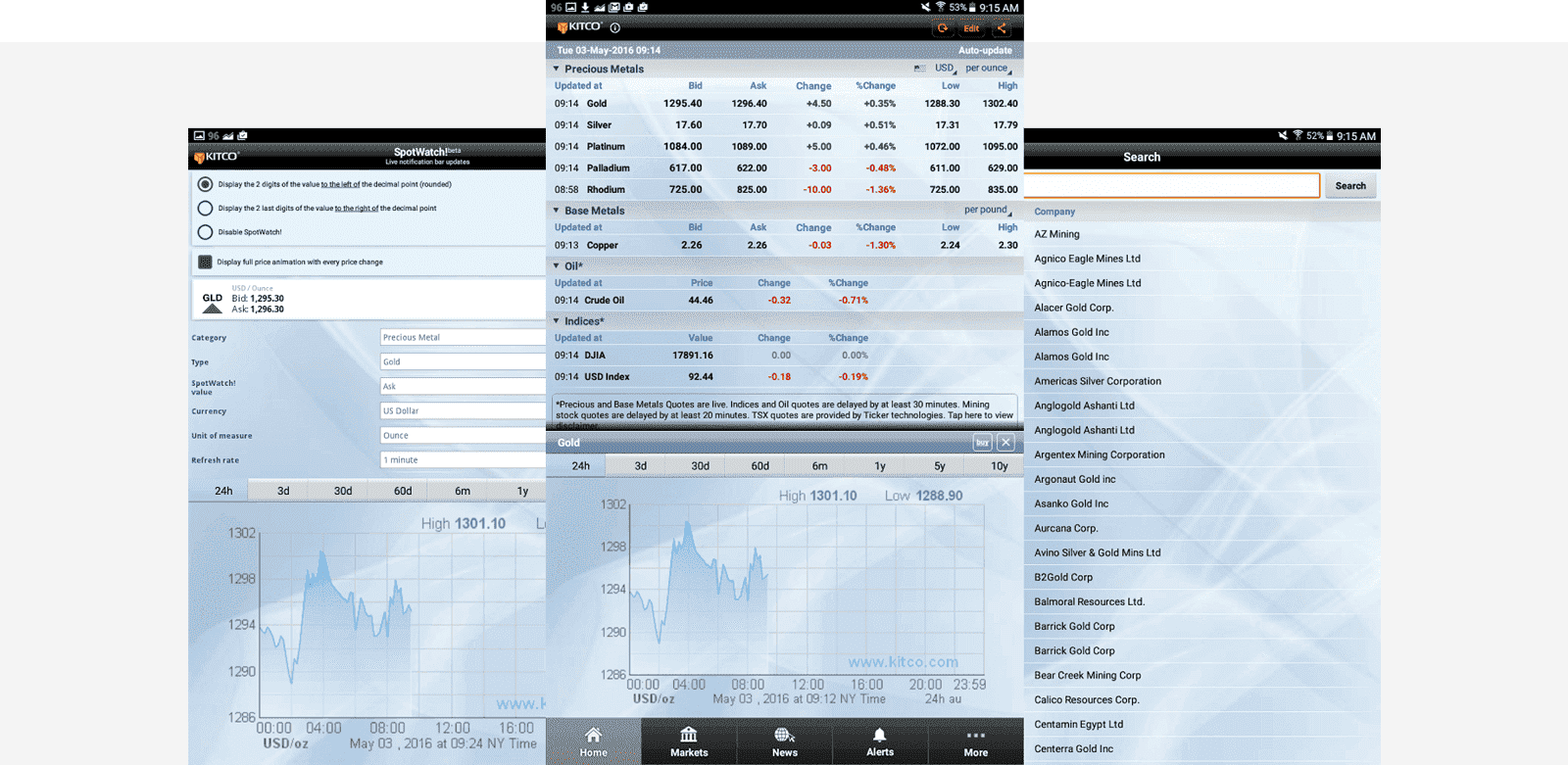Tap the Platinum quote row
Viewport: 1568px width, 765px height.
tap(785, 146)
